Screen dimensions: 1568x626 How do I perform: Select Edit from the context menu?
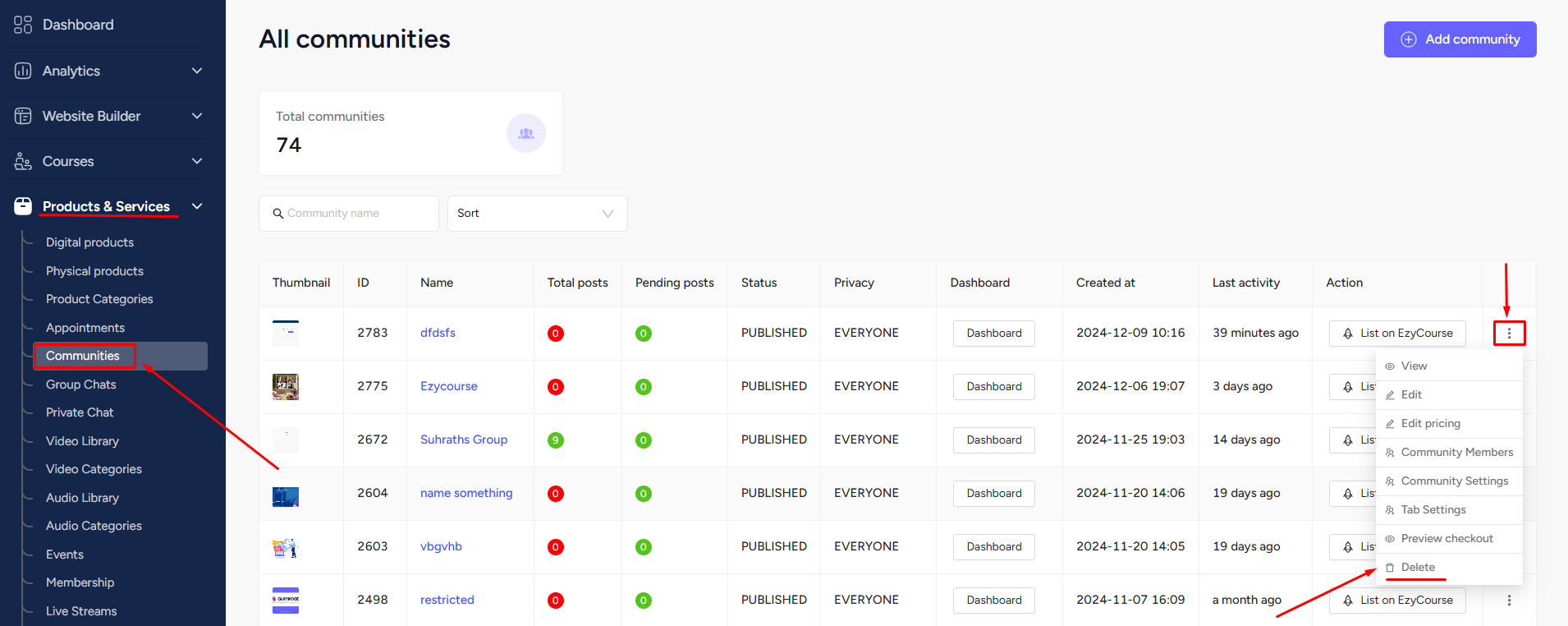(x=1449, y=395)
